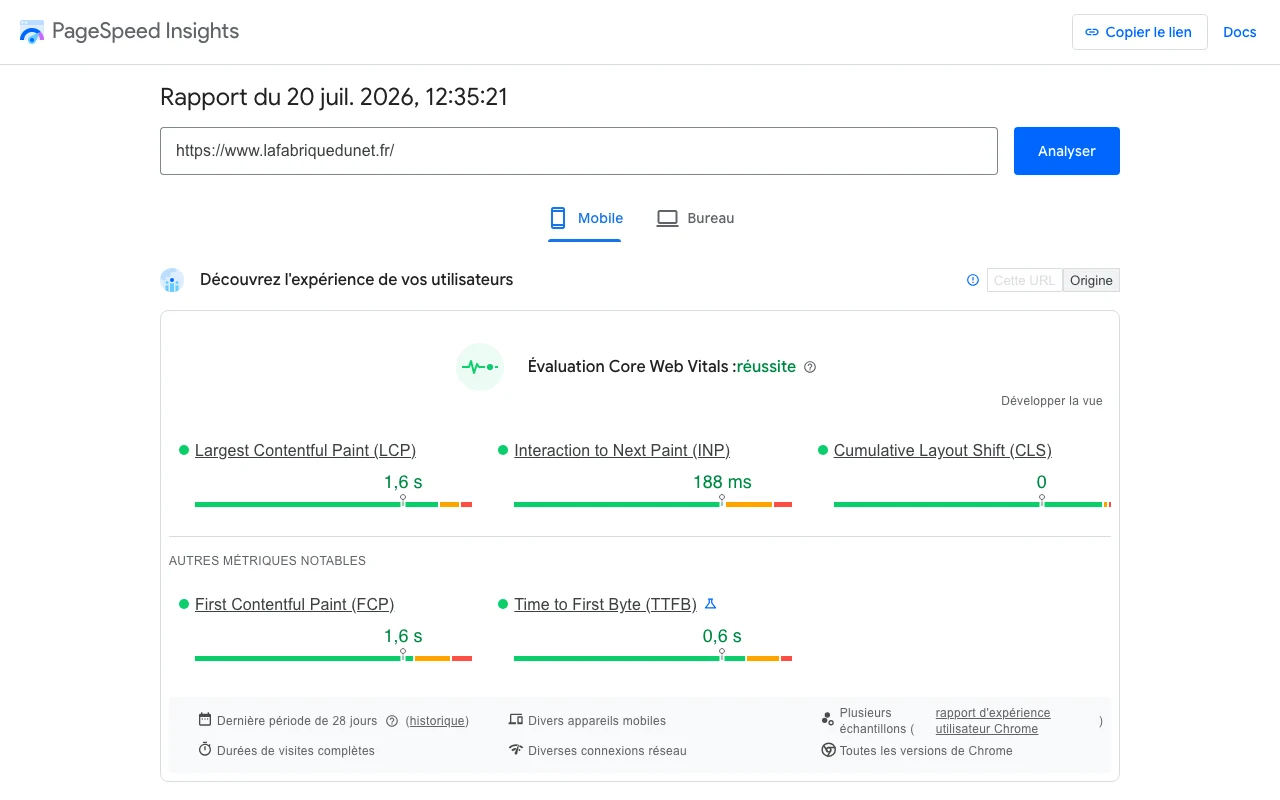Click the TTFB distribution bar
Screen dimensions: 1280x800
pos(653,658)
